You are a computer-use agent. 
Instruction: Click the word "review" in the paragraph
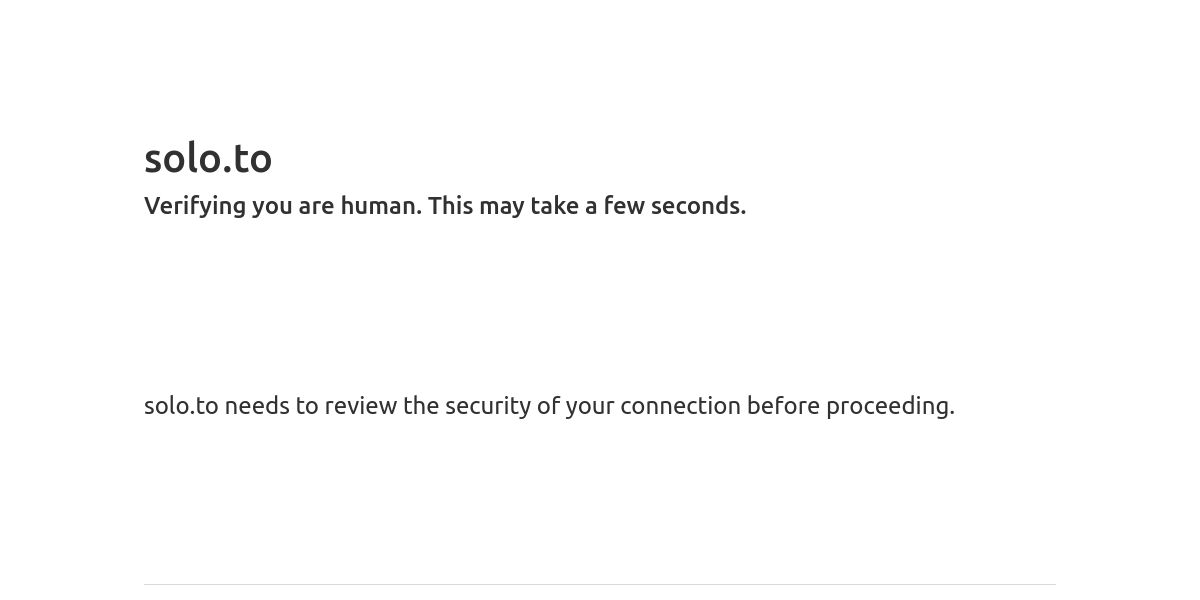360,406
